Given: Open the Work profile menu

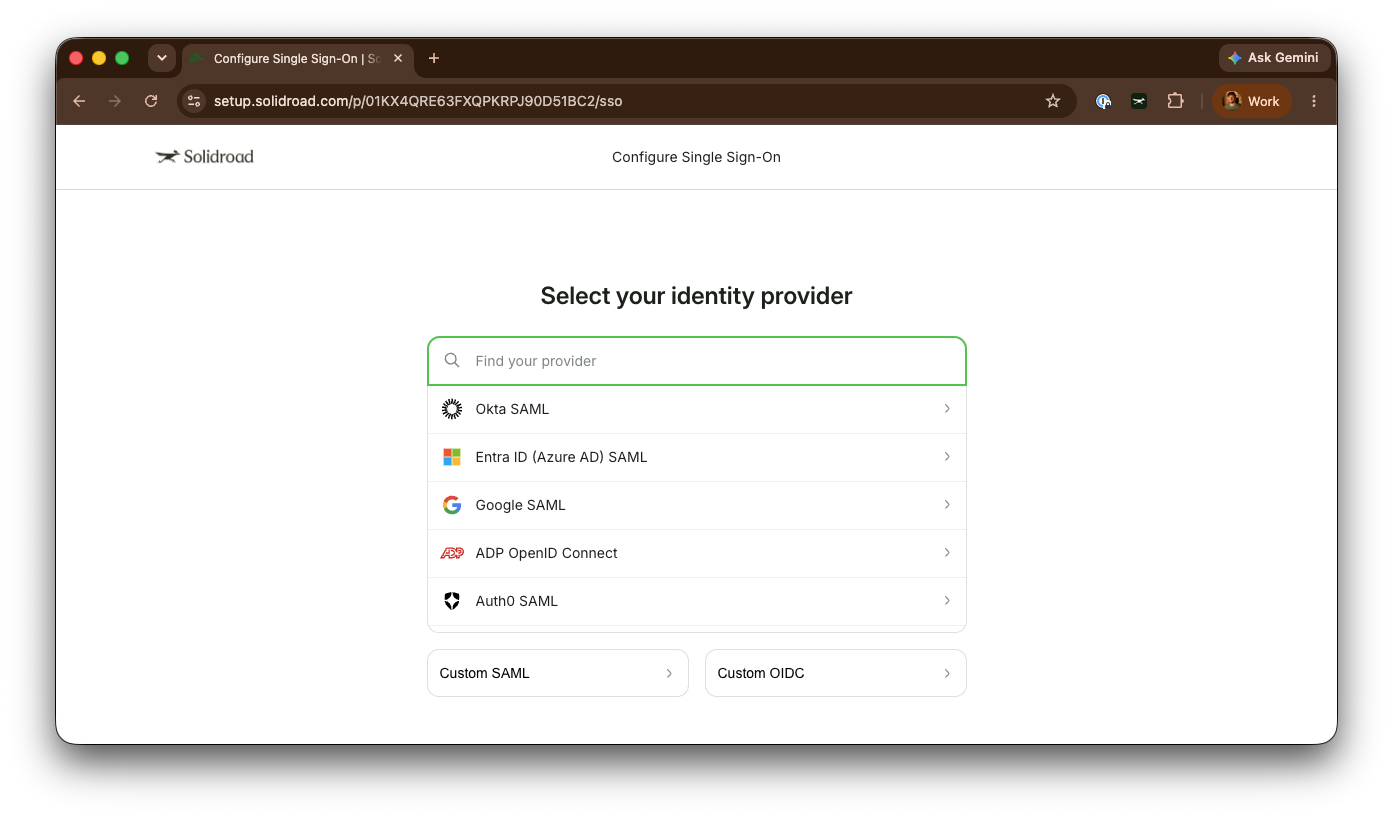Looking at the screenshot, I should point(1252,101).
